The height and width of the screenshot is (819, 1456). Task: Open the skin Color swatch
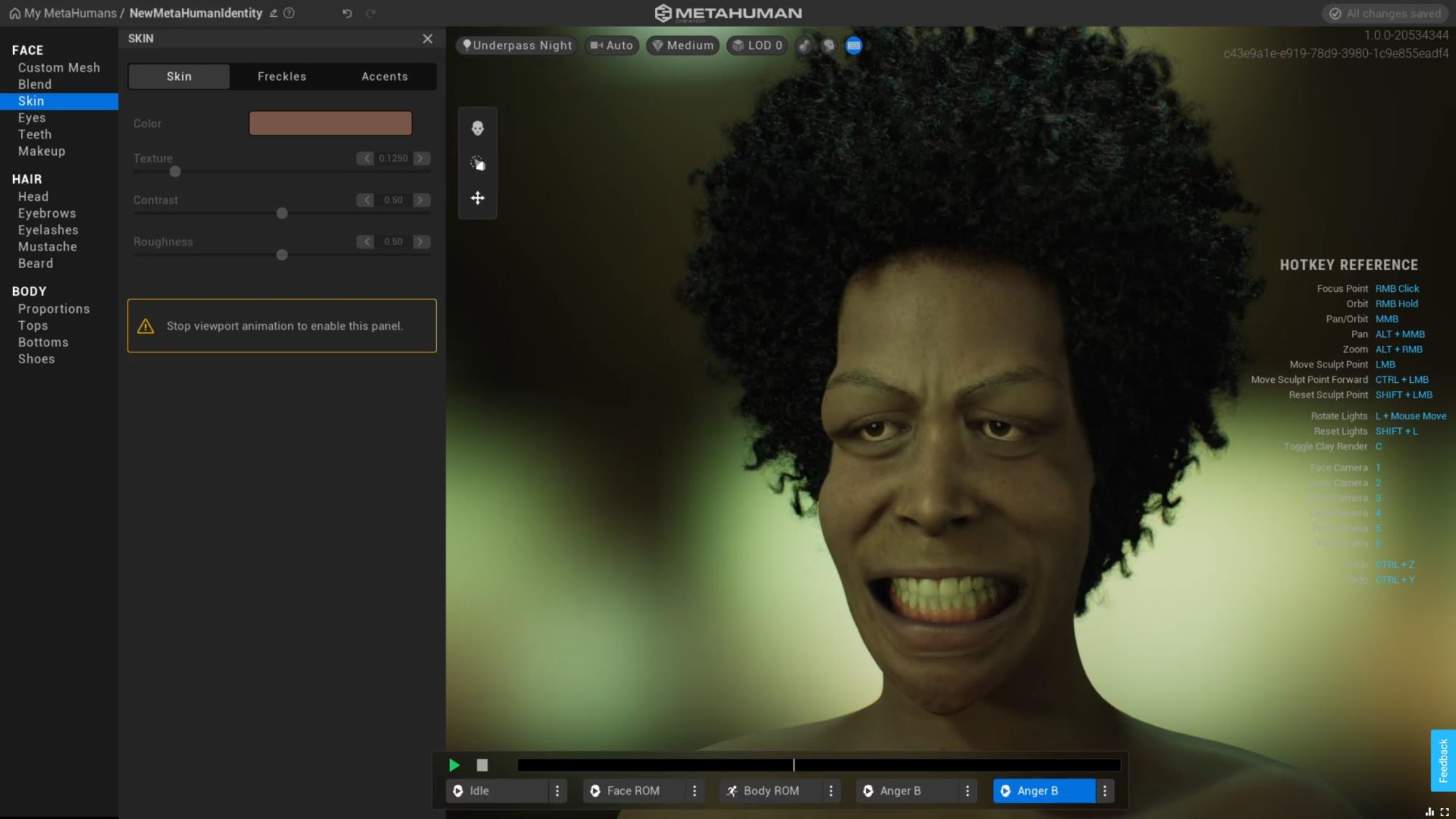point(331,123)
